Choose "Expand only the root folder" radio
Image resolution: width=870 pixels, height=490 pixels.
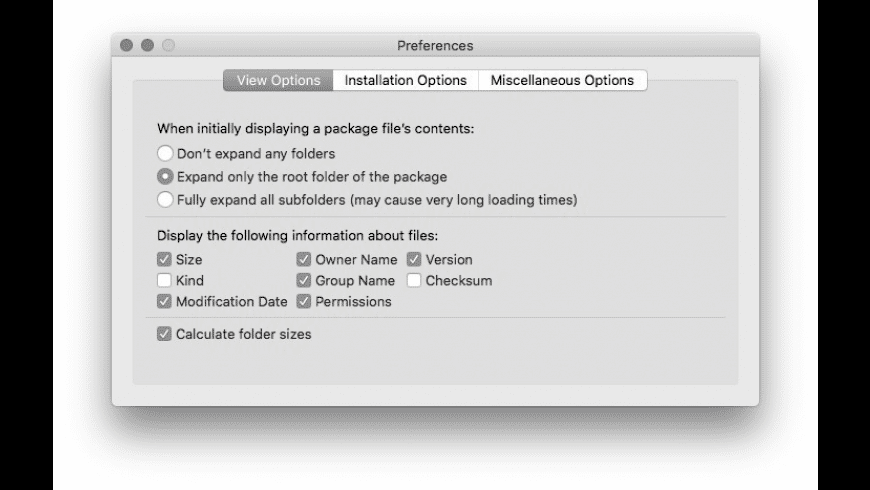point(165,177)
